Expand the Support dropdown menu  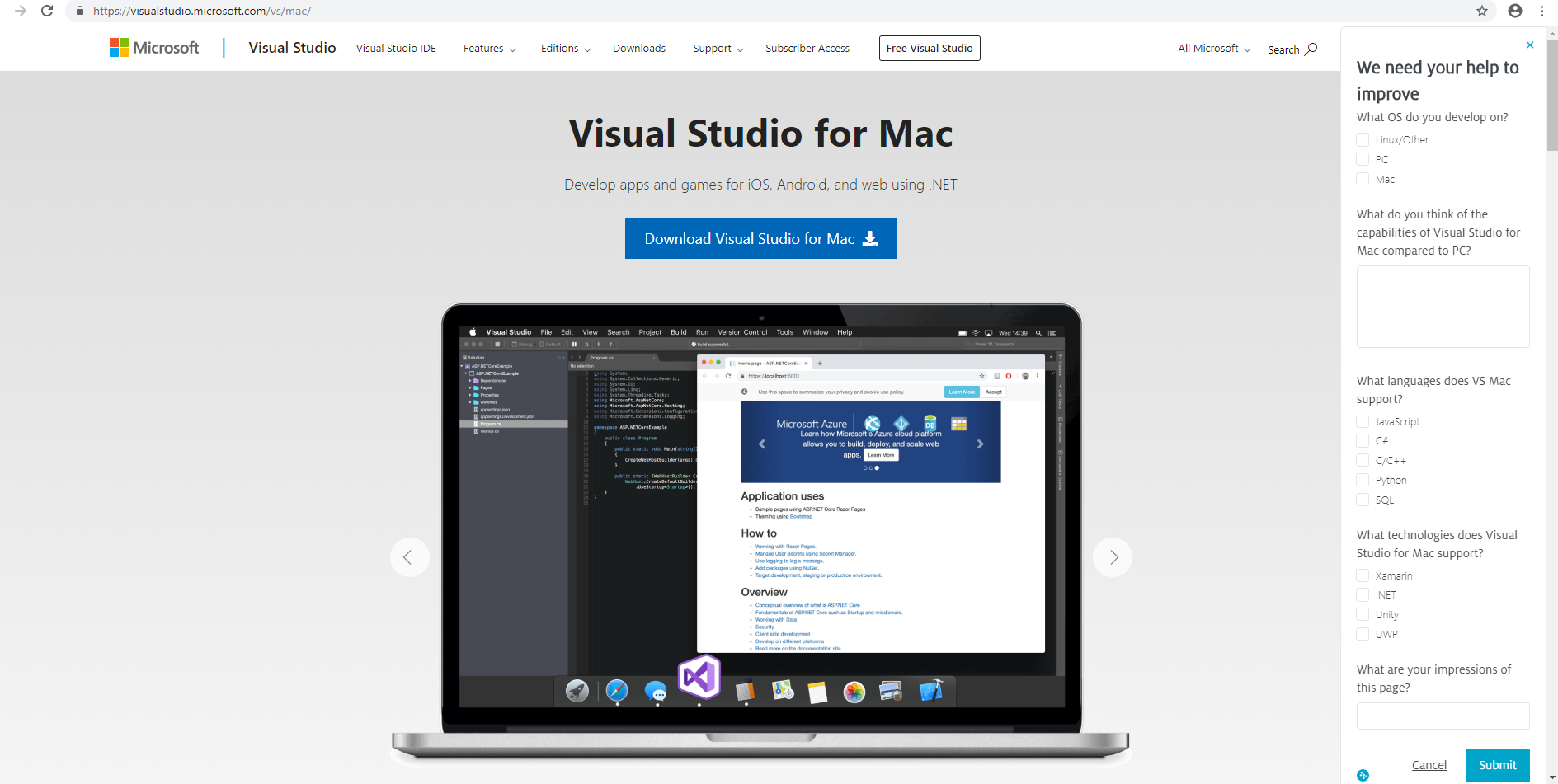[x=718, y=49]
